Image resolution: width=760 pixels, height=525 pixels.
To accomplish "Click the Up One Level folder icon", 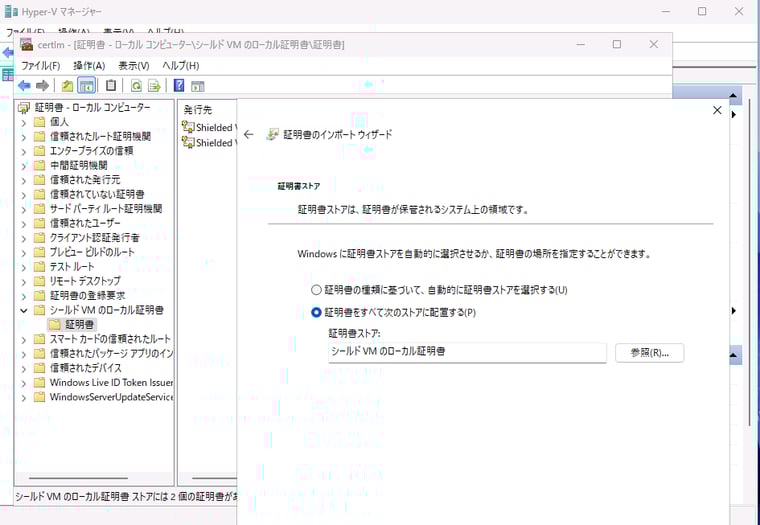I will [67, 86].
